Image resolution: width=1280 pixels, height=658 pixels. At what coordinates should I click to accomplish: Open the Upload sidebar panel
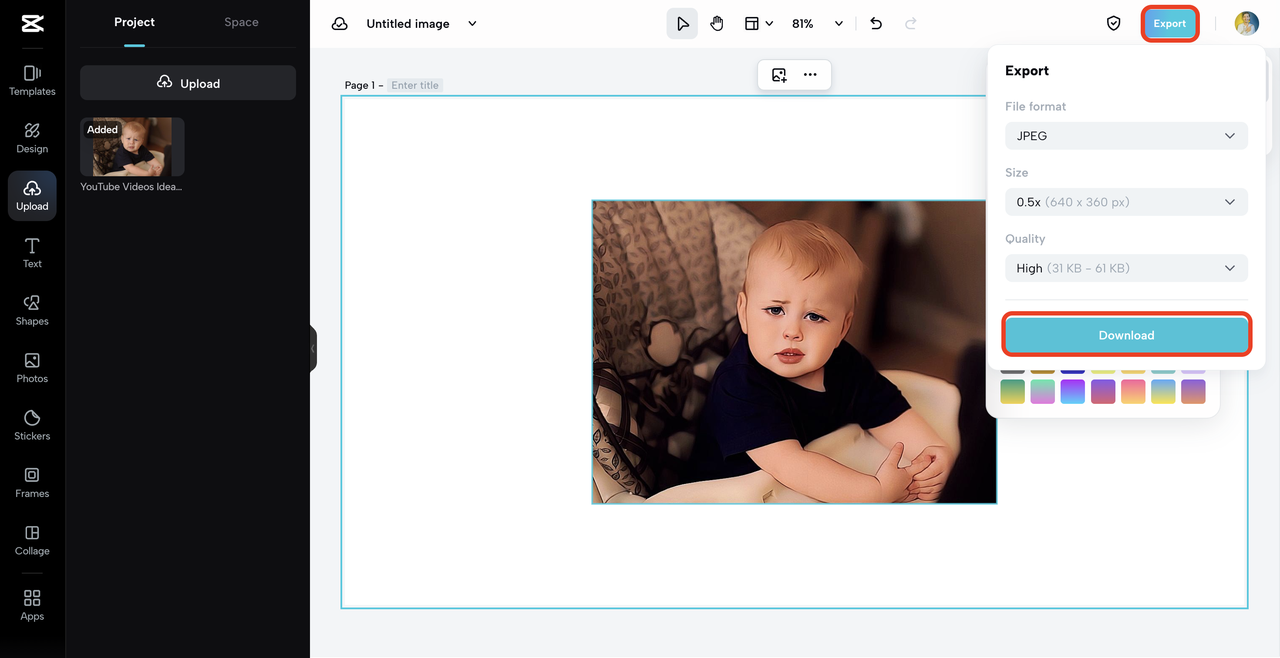coord(32,196)
